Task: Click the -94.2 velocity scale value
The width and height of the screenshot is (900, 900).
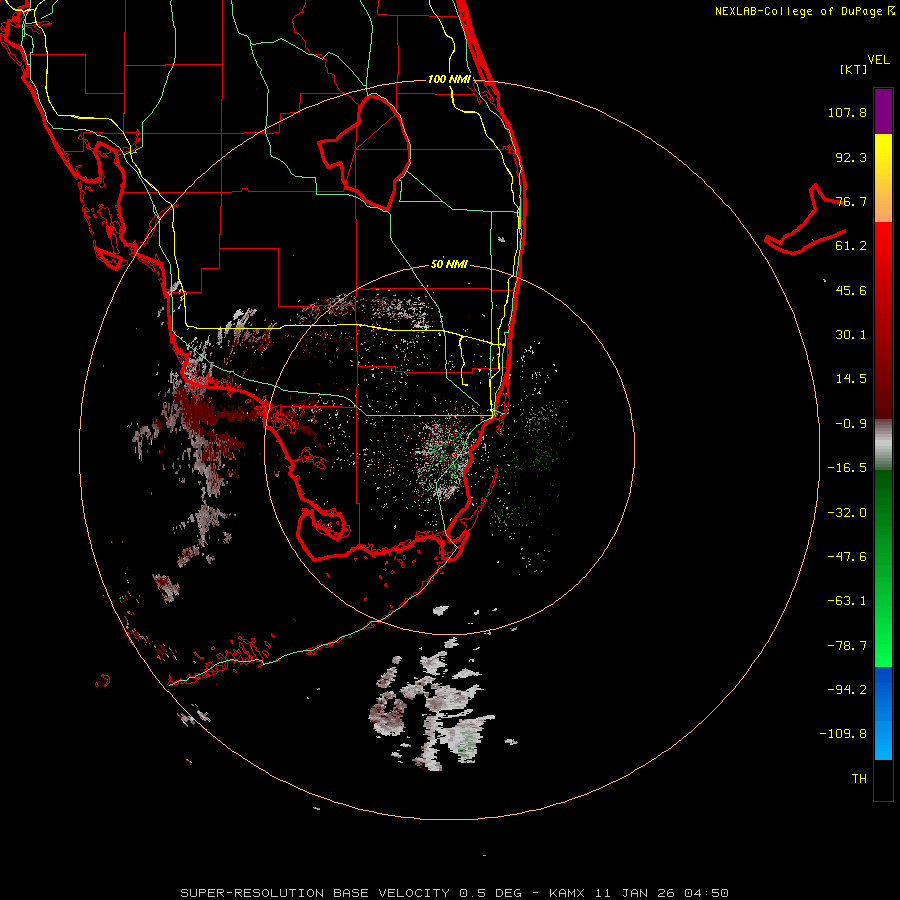Action: click(x=847, y=690)
